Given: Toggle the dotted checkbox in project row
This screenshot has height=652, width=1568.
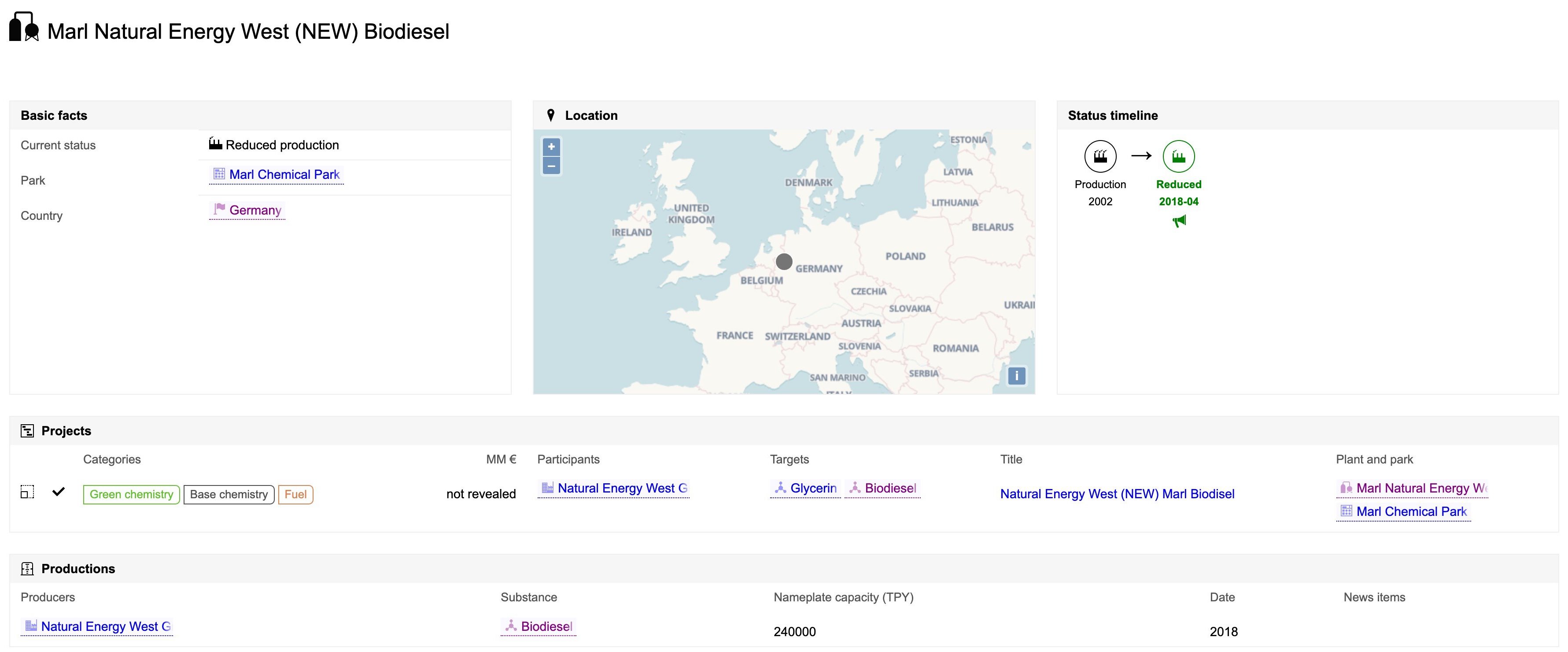Looking at the screenshot, I should coord(27,492).
